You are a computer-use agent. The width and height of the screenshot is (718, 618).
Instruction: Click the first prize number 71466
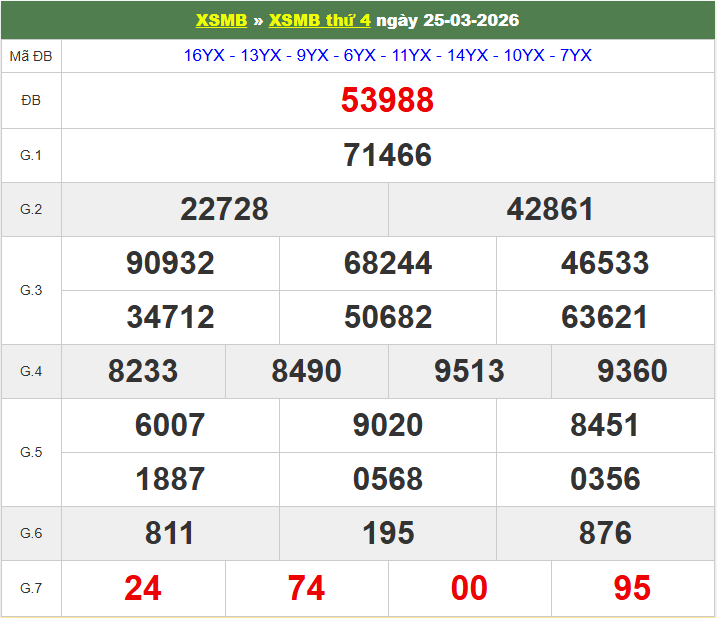click(387, 155)
